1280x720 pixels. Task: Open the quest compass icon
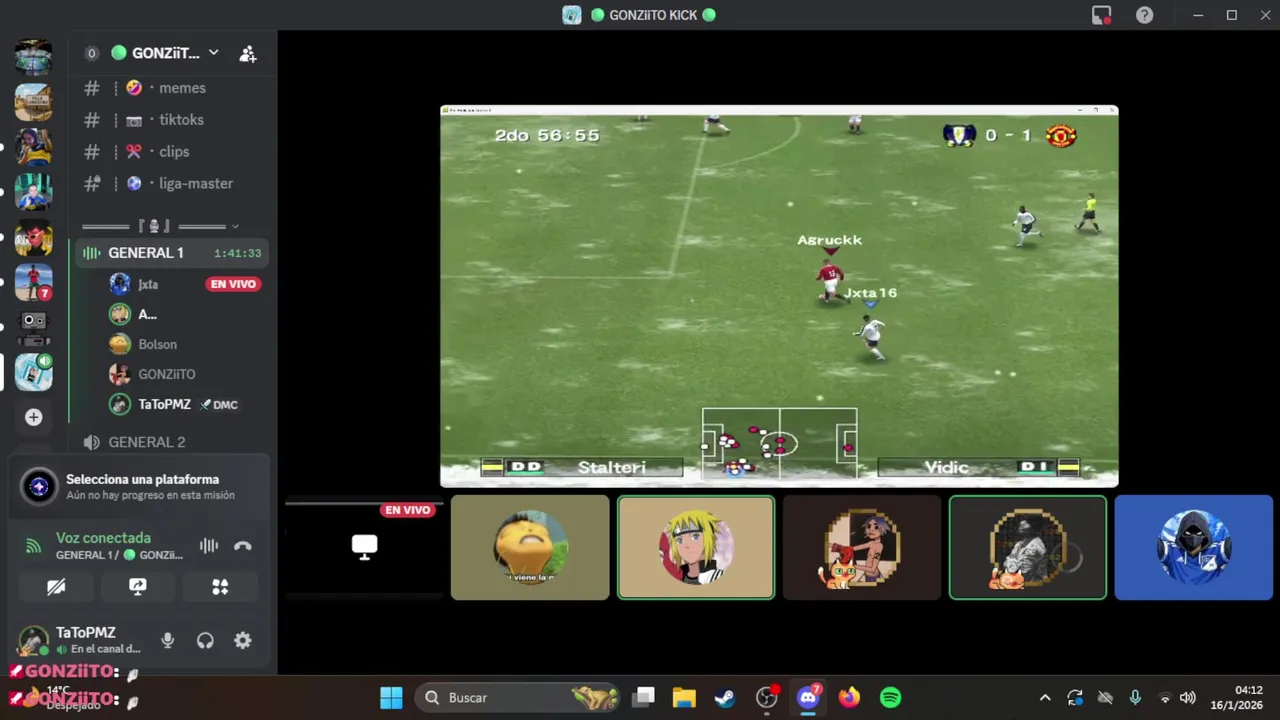click(x=39, y=487)
